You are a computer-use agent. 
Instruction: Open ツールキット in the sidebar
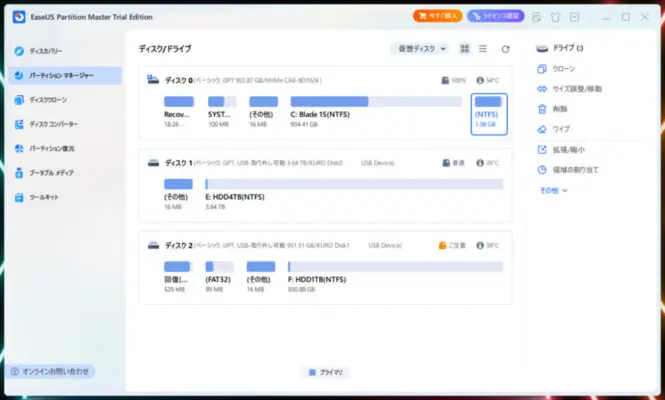[x=37, y=197]
